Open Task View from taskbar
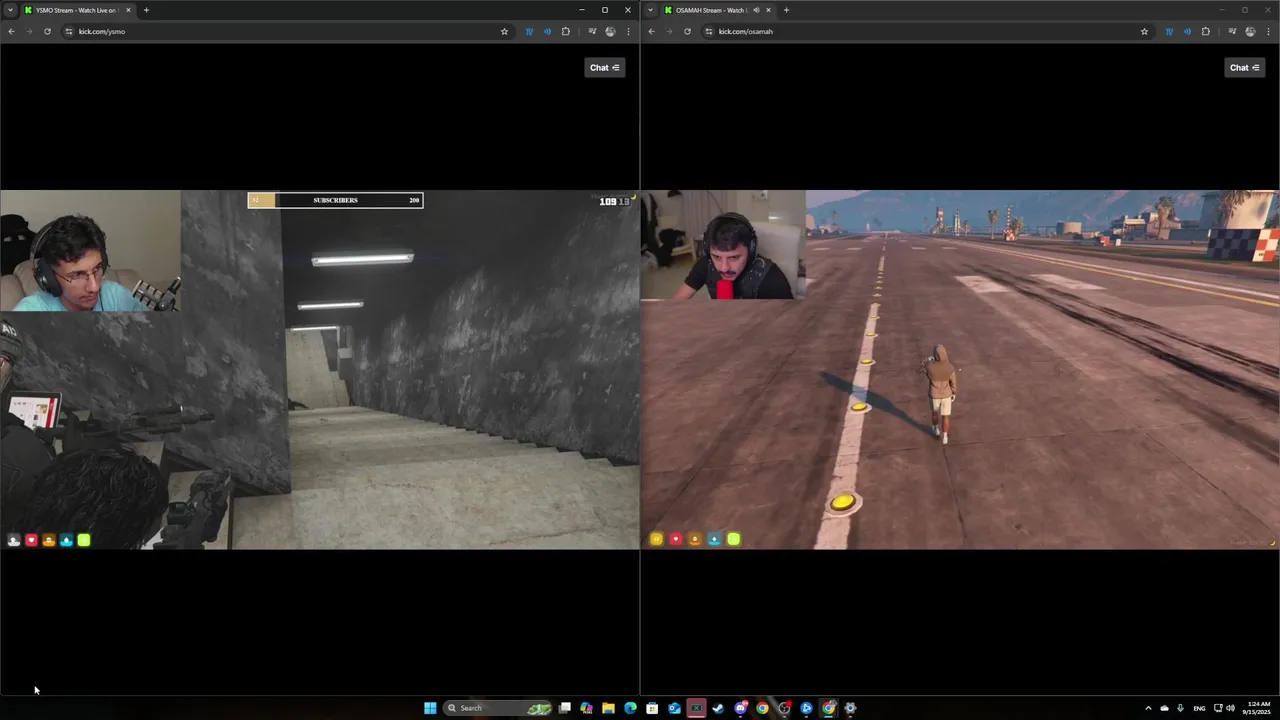1280x720 pixels. point(565,708)
